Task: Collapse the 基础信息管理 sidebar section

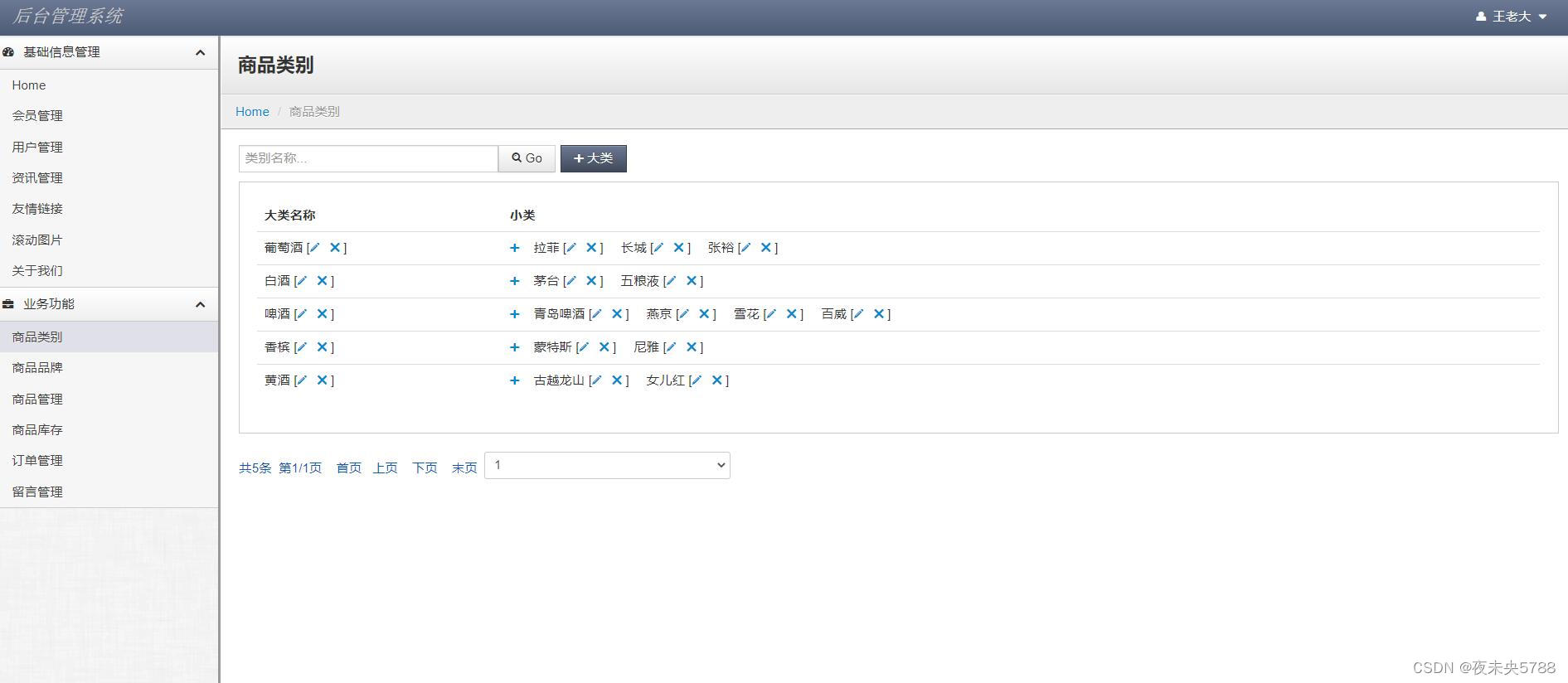Action: pyautogui.click(x=200, y=52)
